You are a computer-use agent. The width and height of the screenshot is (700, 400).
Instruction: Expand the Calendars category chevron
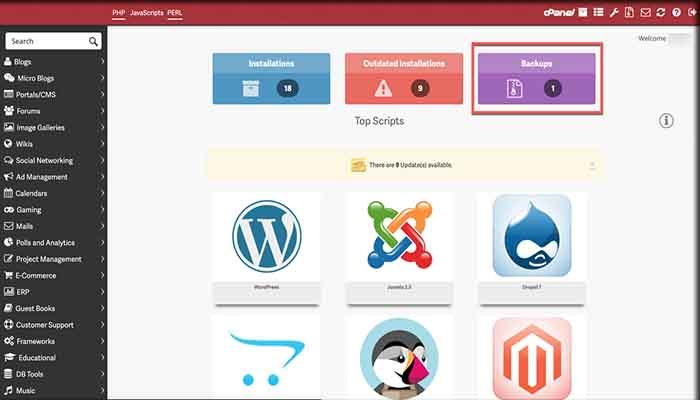click(102, 193)
